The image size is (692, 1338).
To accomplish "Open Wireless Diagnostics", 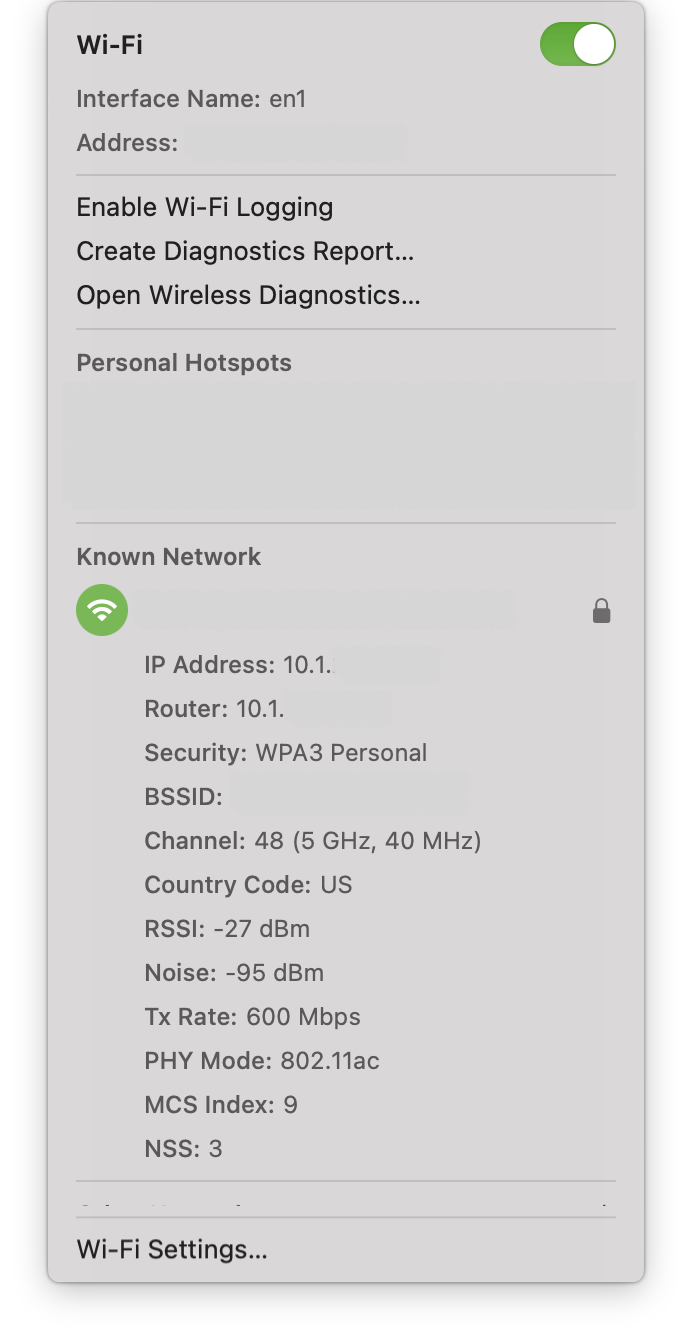I will tap(247, 295).
